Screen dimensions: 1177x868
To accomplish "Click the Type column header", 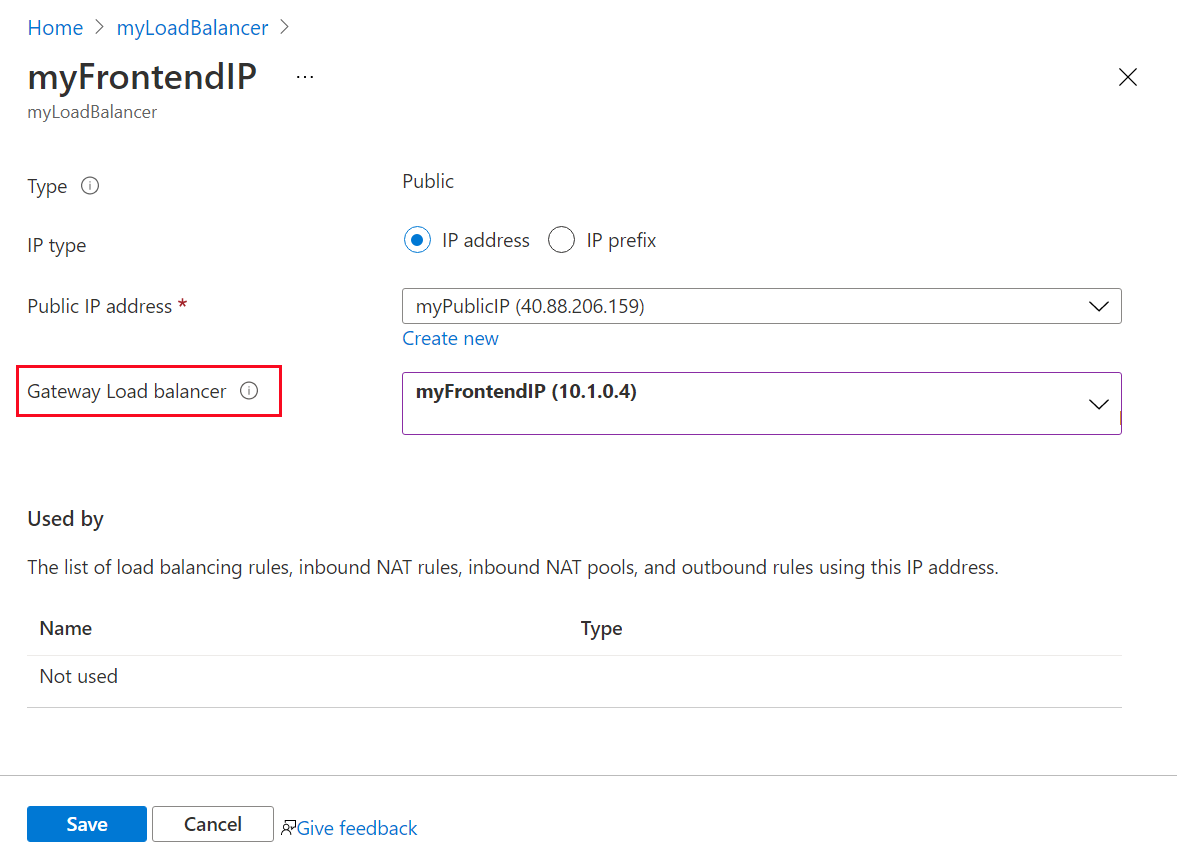I will tap(601, 628).
